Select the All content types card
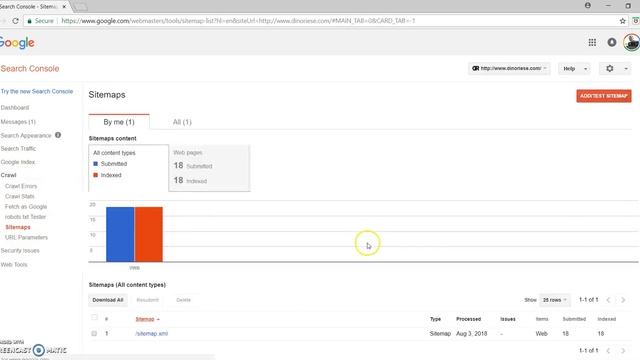The width and height of the screenshot is (640, 360). [x=129, y=168]
